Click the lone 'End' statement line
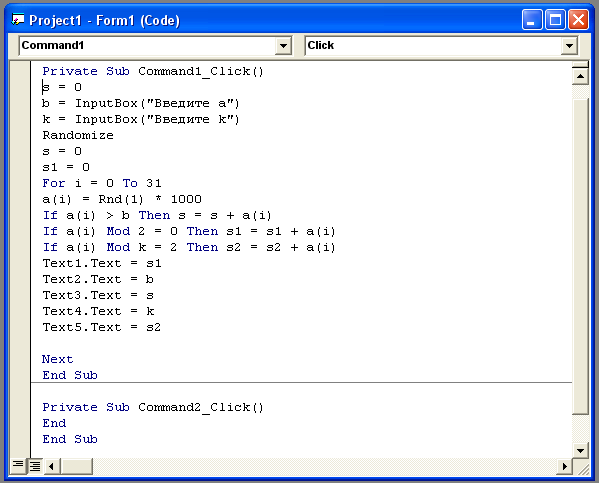 (54, 423)
